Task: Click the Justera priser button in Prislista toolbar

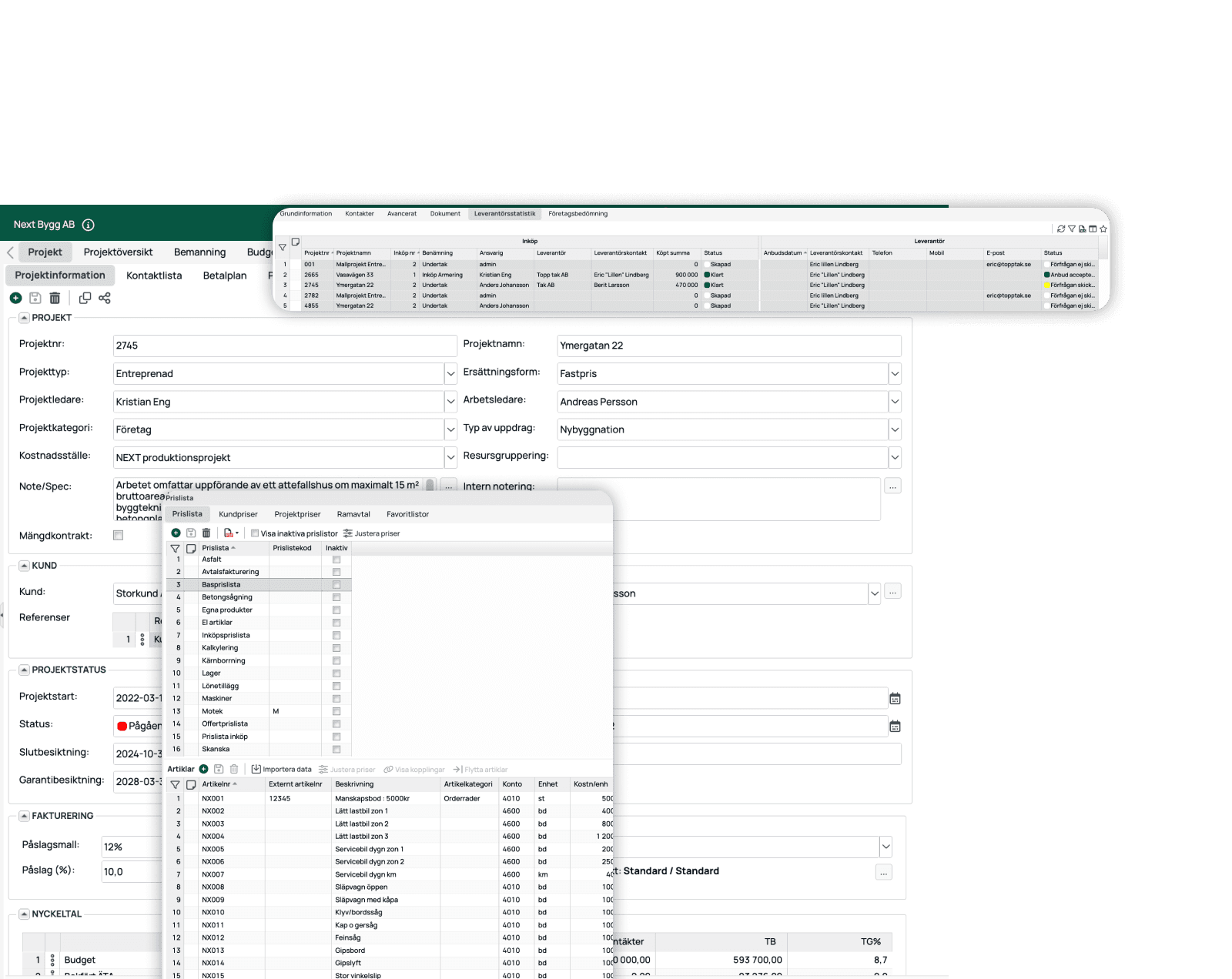Action: (x=372, y=533)
